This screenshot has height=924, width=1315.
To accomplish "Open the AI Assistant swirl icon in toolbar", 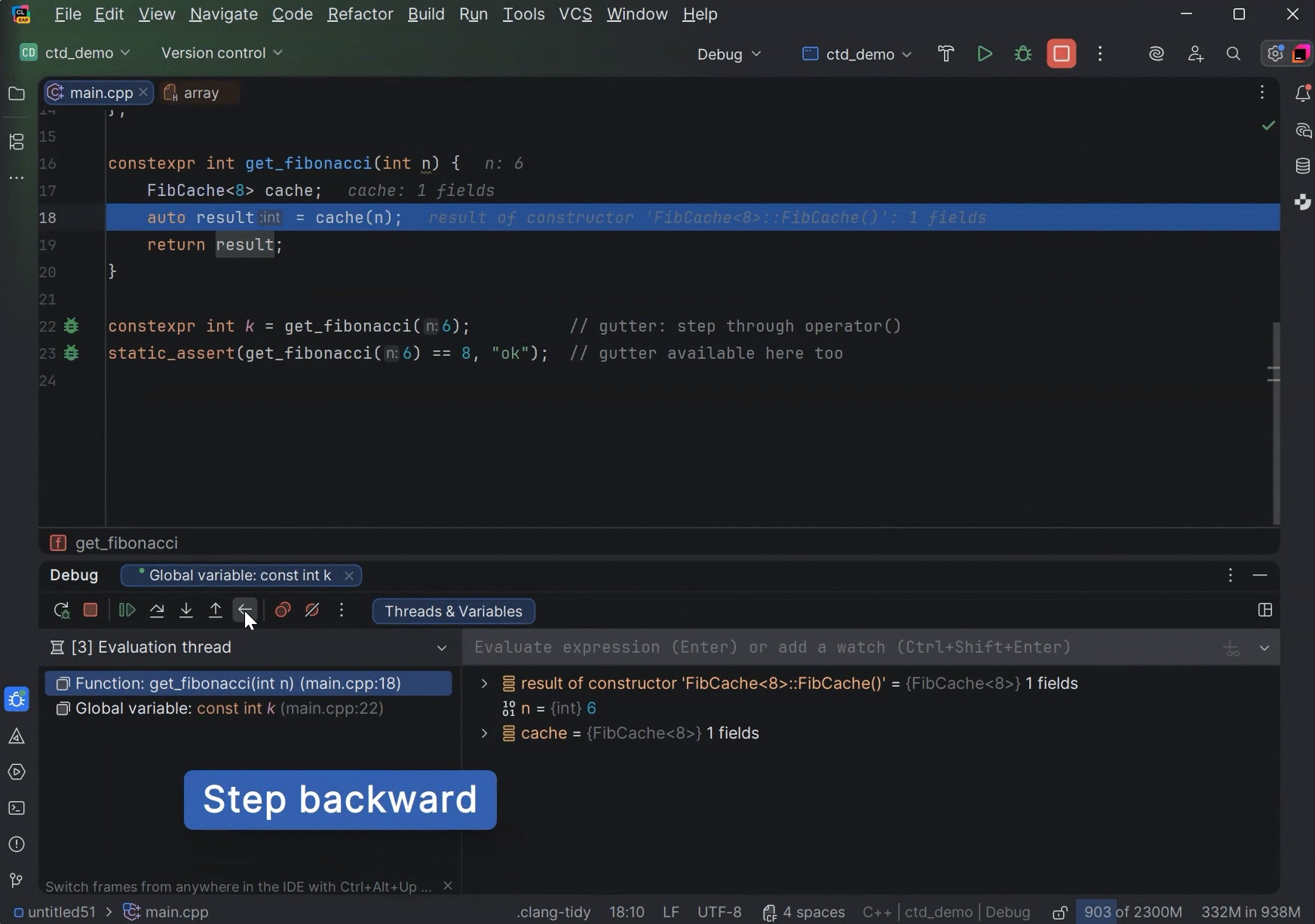I will [x=1157, y=54].
